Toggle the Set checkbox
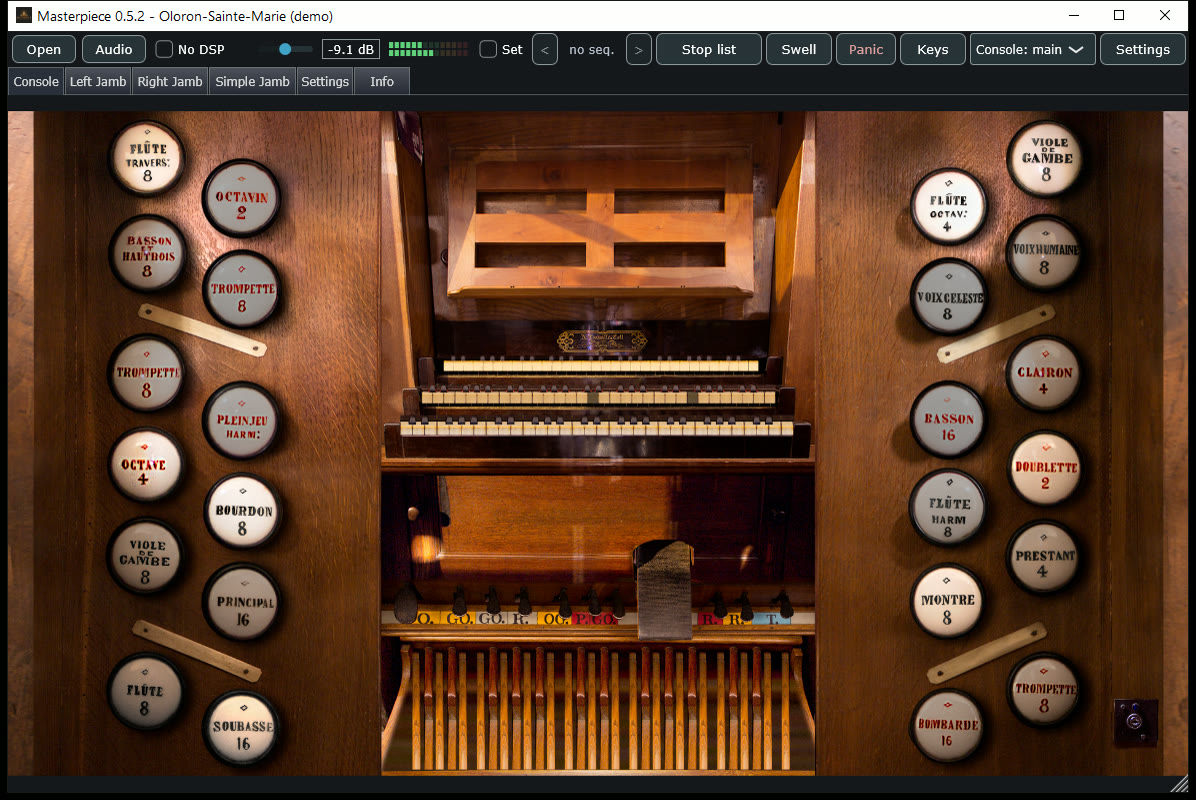The width and height of the screenshot is (1196, 800). pyautogui.click(x=488, y=50)
